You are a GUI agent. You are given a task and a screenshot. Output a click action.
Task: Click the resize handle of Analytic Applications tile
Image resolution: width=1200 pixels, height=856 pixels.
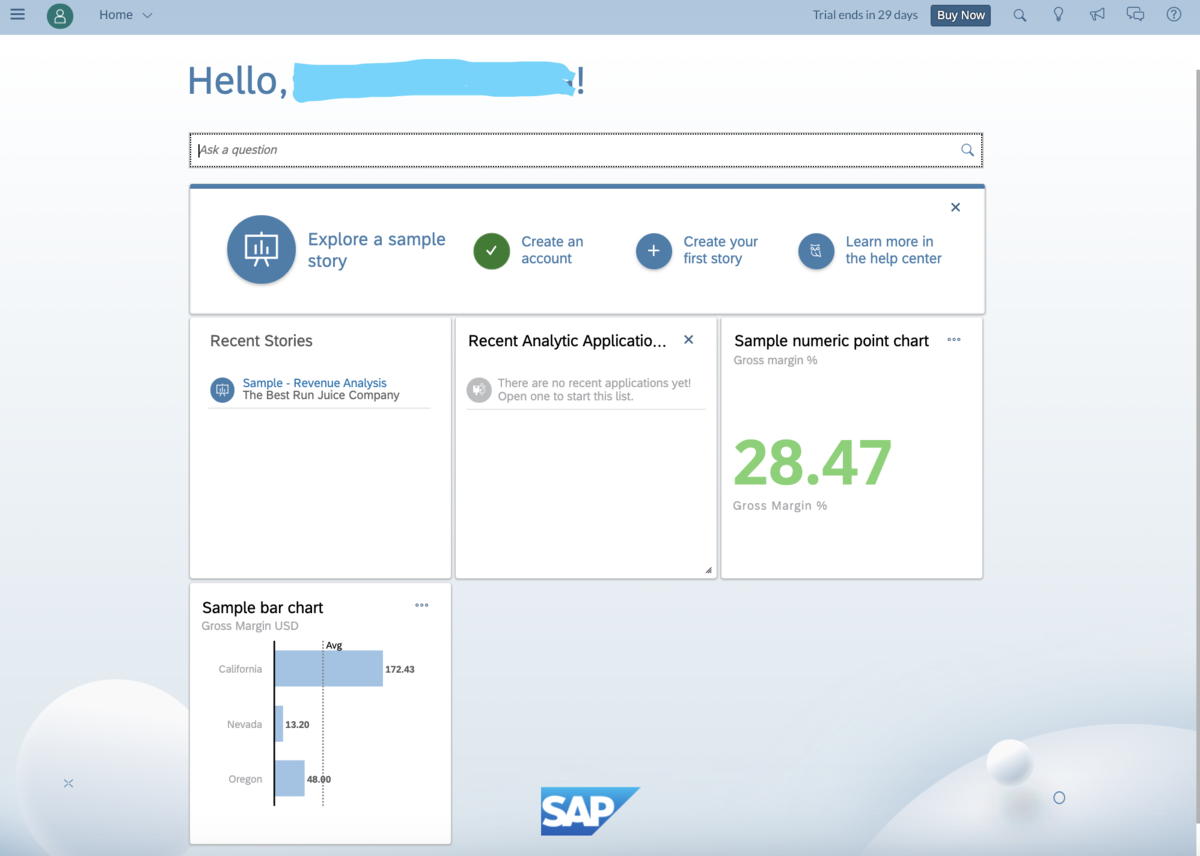click(x=708, y=570)
